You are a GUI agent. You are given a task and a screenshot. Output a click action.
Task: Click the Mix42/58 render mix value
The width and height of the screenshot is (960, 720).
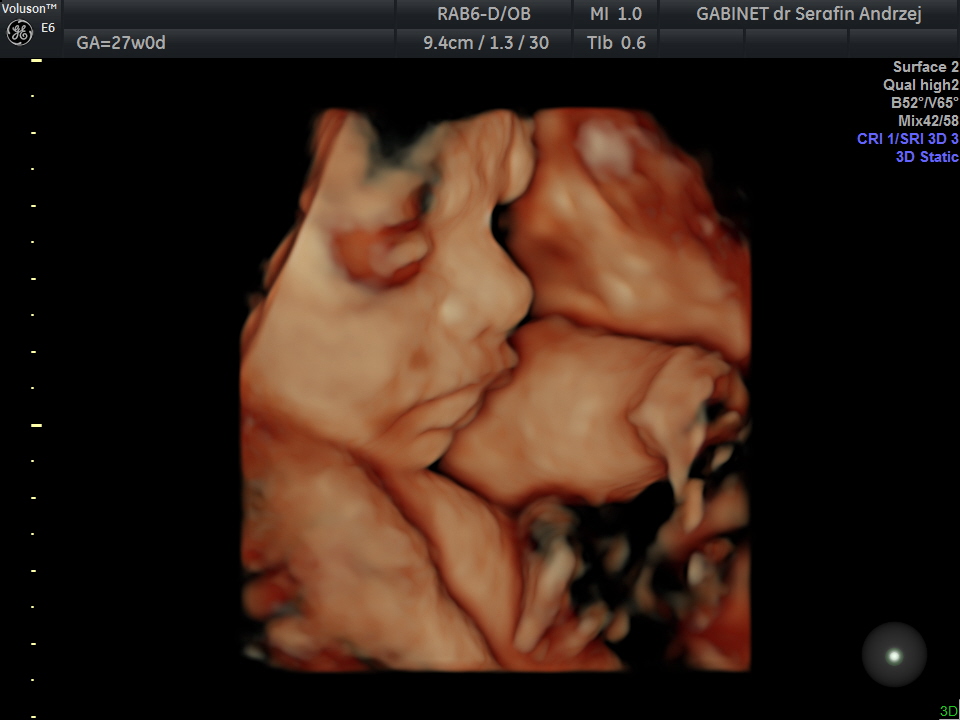(x=928, y=121)
